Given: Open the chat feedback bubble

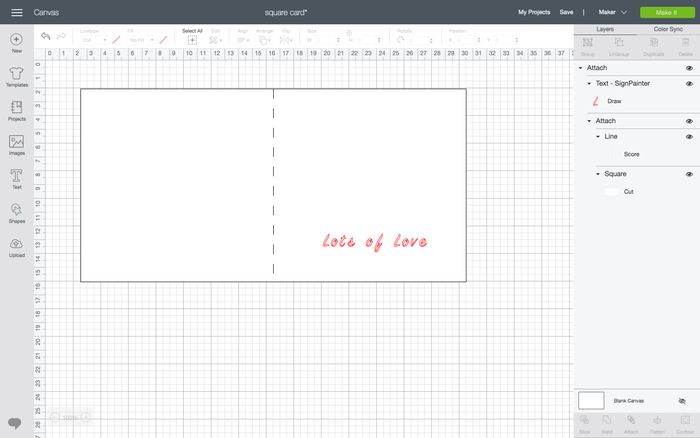Looking at the screenshot, I should pyautogui.click(x=14, y=422).
